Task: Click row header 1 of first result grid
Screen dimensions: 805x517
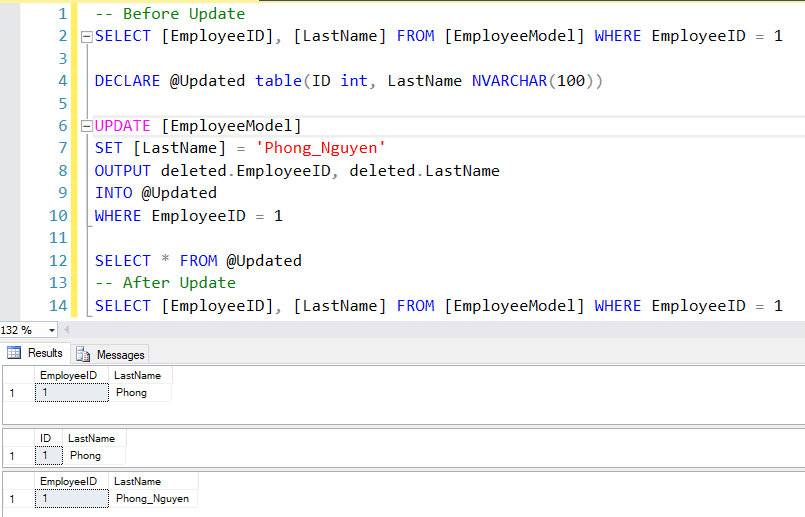Action: point(18,393)
